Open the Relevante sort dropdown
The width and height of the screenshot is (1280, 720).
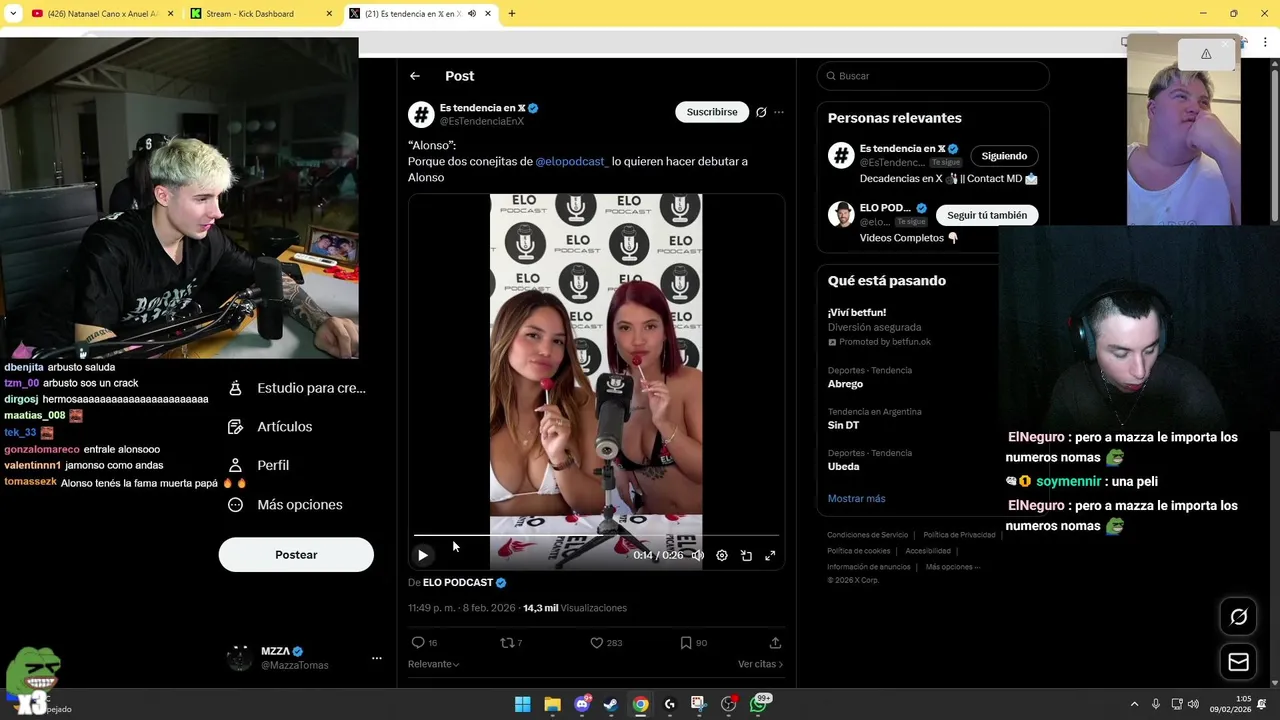pyautogui.click(x=433, y=664)
